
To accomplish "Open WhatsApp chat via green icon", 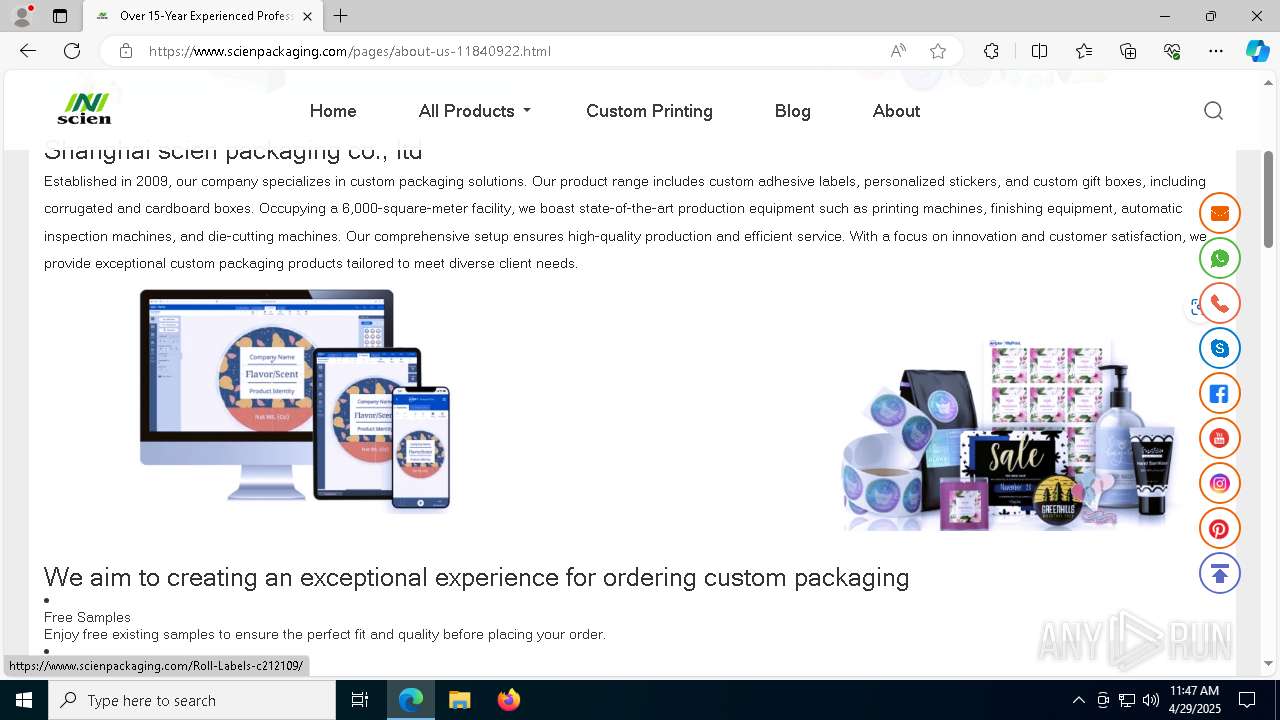I will pos(1219,258).
